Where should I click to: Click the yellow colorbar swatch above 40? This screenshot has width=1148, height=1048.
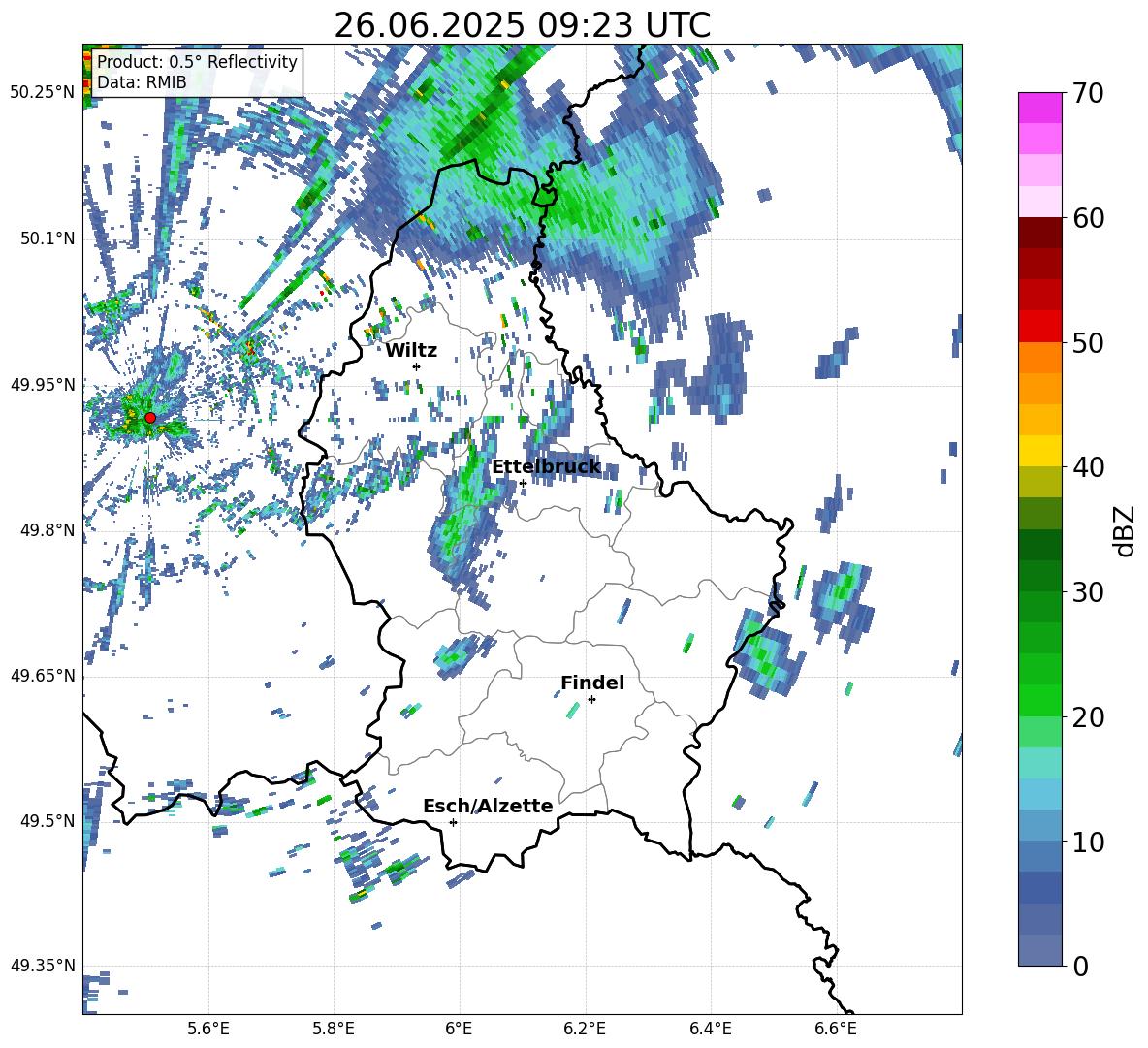point(1039,450)
